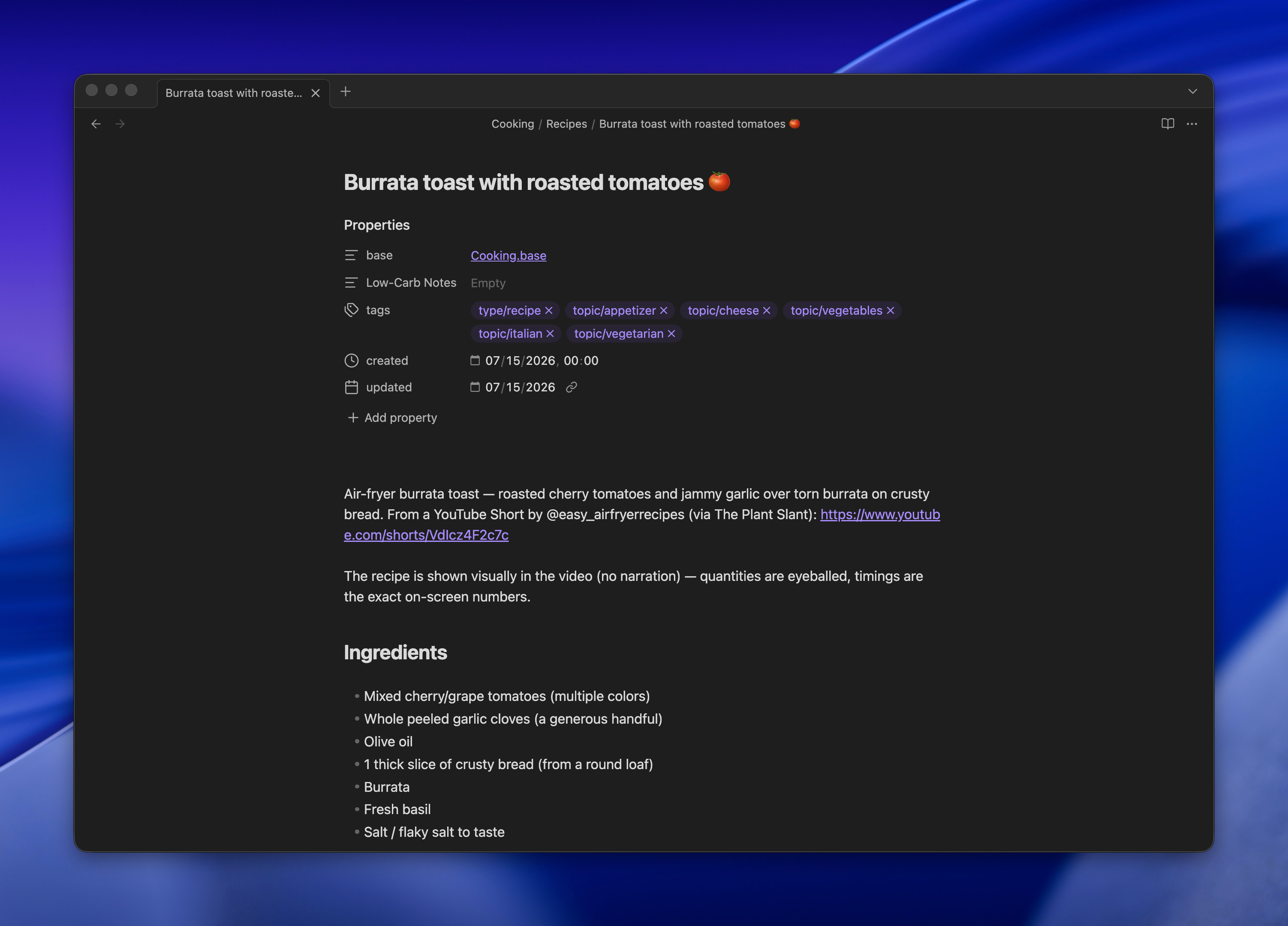Go to Cooking folder in breadcrumb
The image size is (1288, 926).
tap(512, 124)
